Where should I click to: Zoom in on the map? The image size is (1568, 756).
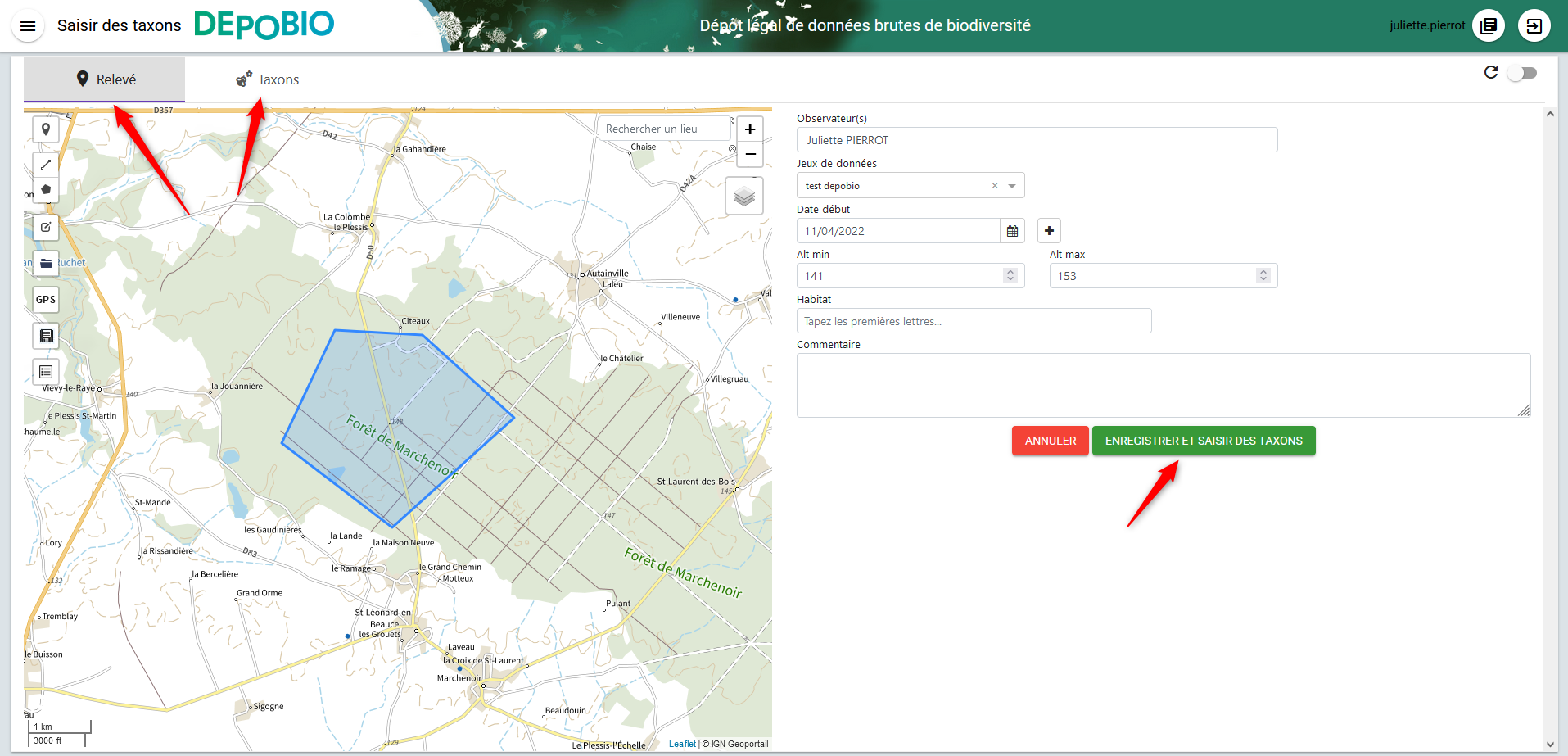tap(750, 129)
